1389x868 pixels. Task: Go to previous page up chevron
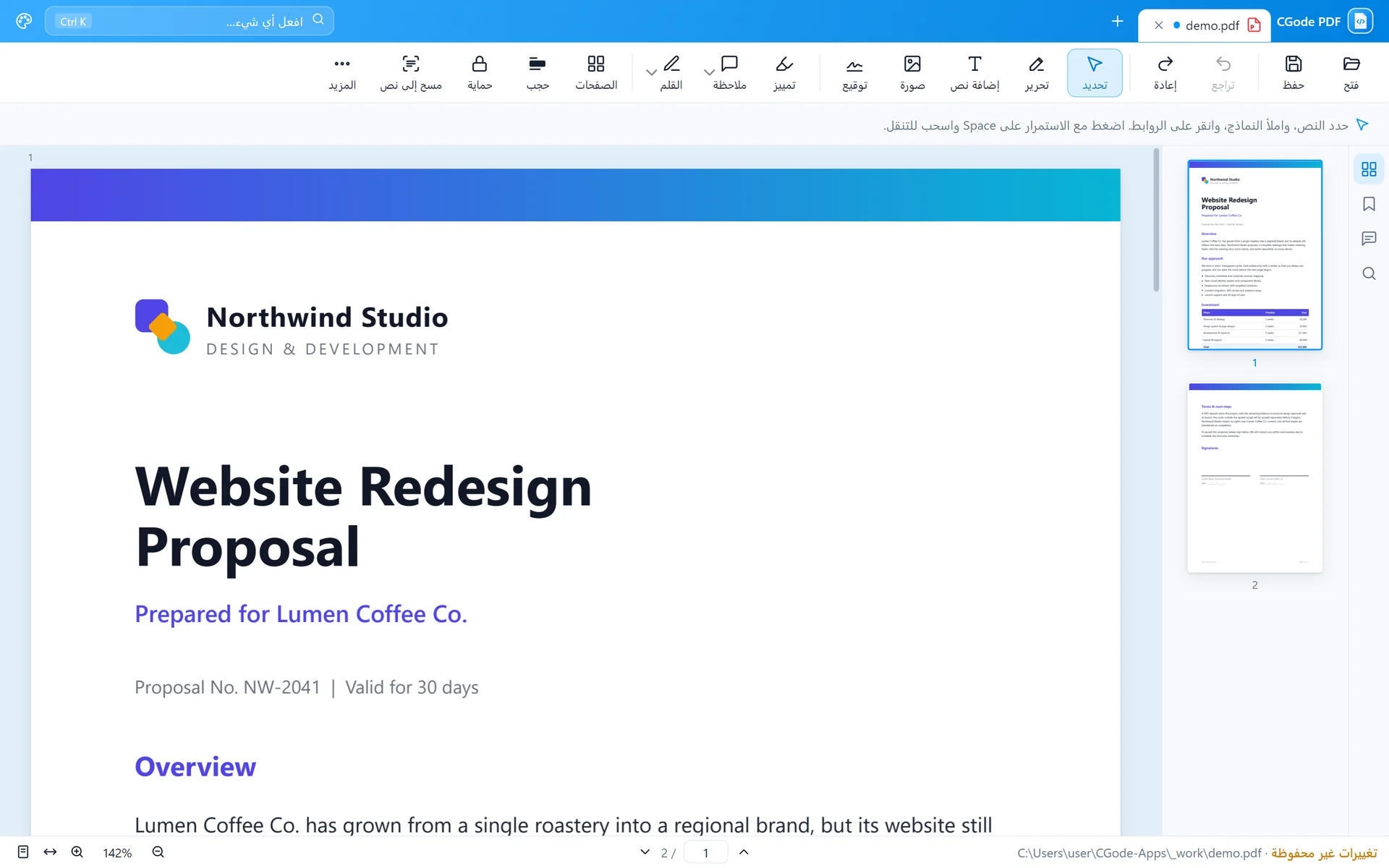tap(744, 852)
